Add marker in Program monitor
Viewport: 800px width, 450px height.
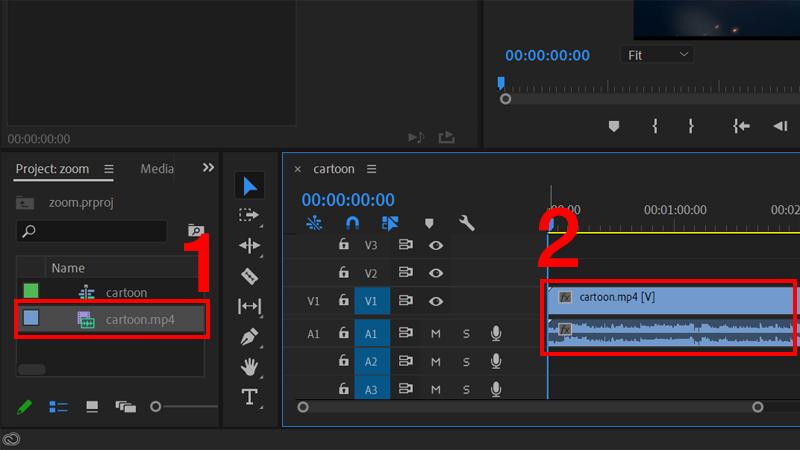(x=614, y=126)
